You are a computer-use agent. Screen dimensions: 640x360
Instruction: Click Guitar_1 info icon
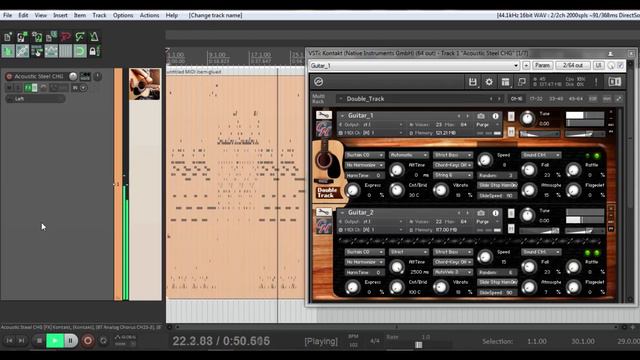[495, 116]
